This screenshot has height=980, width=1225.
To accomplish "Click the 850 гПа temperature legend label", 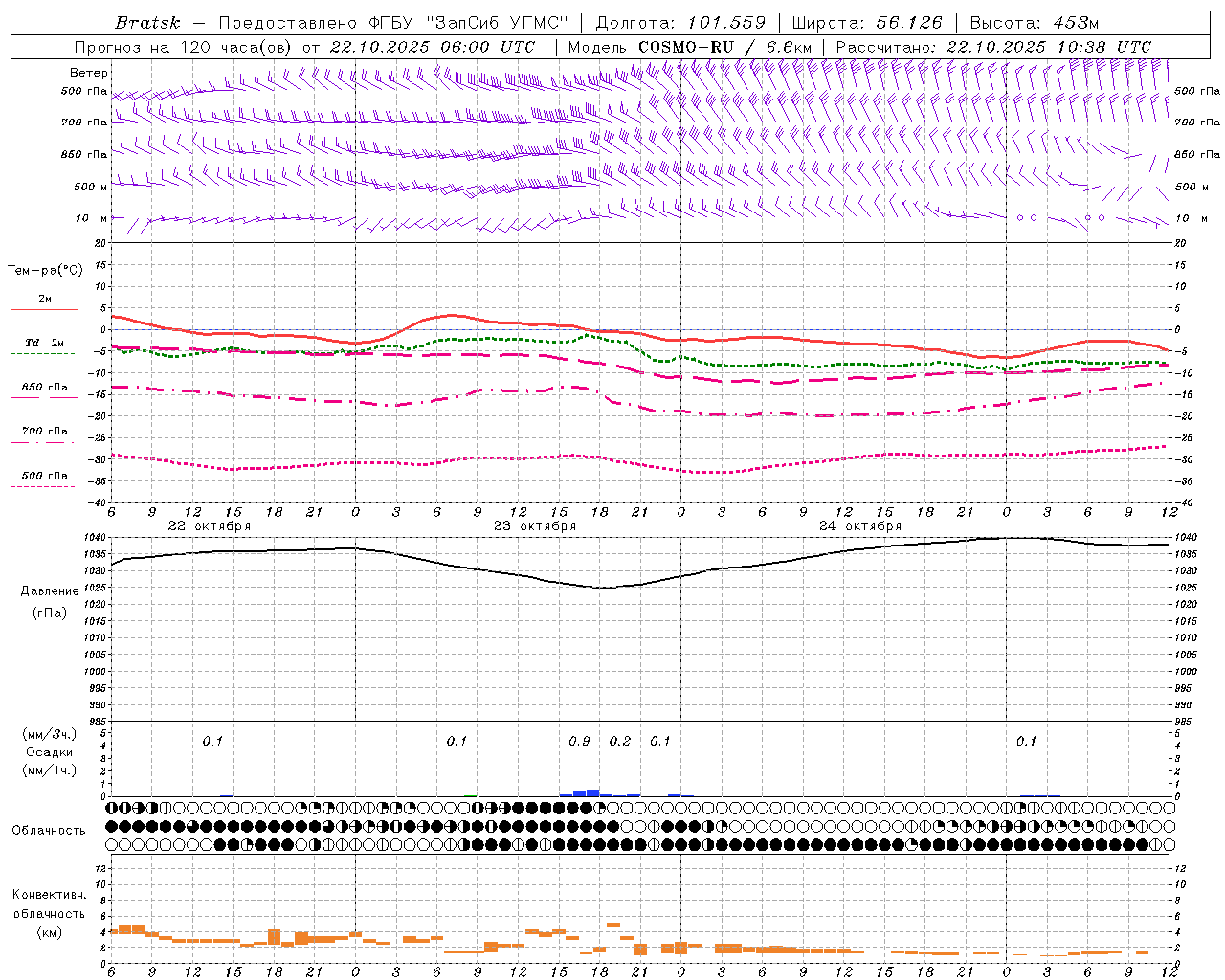I will [45, 388].
